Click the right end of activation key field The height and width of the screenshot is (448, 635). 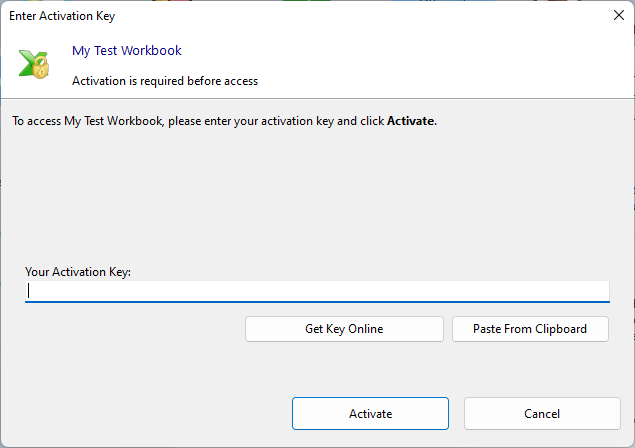pyautogui.click(x=598, y=291)
